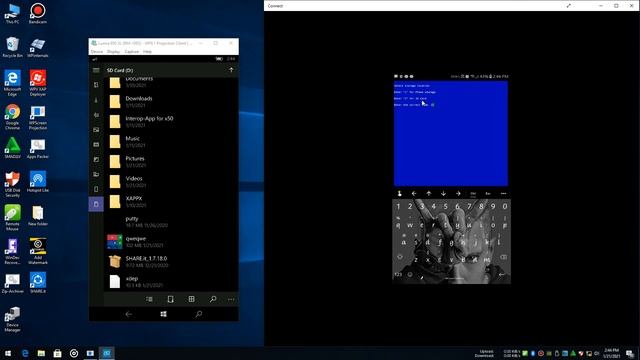Go up one folder level with the arrow

(231, 70)
